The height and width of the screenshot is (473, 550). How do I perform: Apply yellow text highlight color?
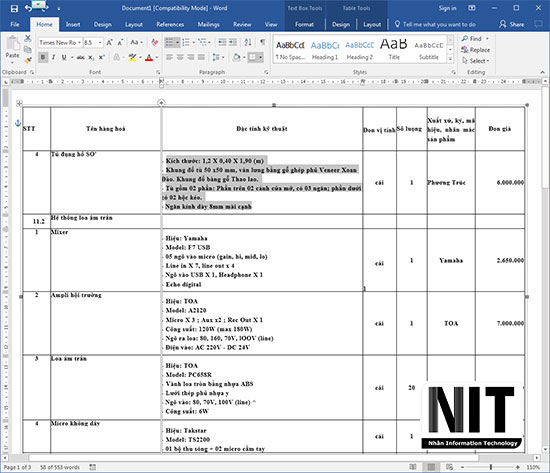coord(132,57)
